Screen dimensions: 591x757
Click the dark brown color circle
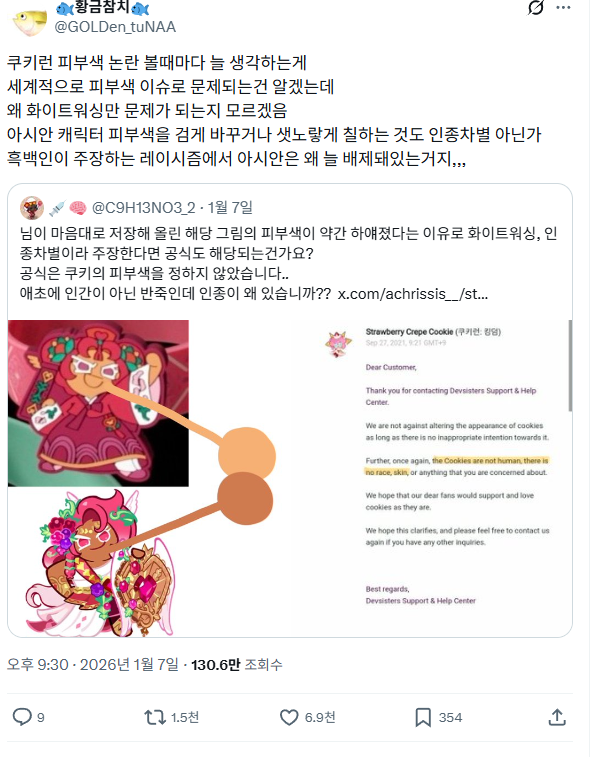[245, 499]
